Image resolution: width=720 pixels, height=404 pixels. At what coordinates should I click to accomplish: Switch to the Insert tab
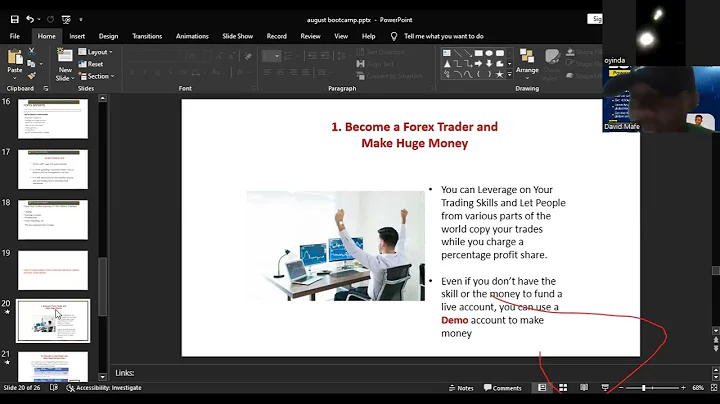[x=77, y=36]
